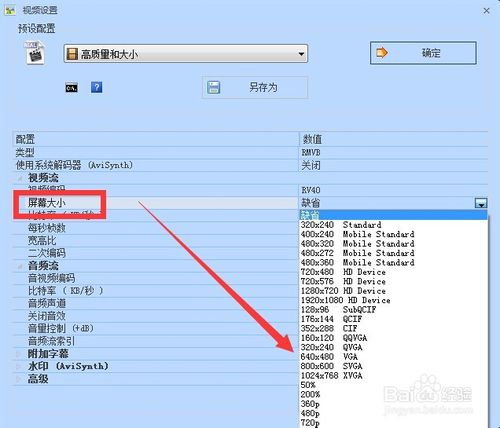Image resolution: width=500 pixels, height=428 pixels.
Task: Select 320x240 Standard option
Action: (393, 225)
